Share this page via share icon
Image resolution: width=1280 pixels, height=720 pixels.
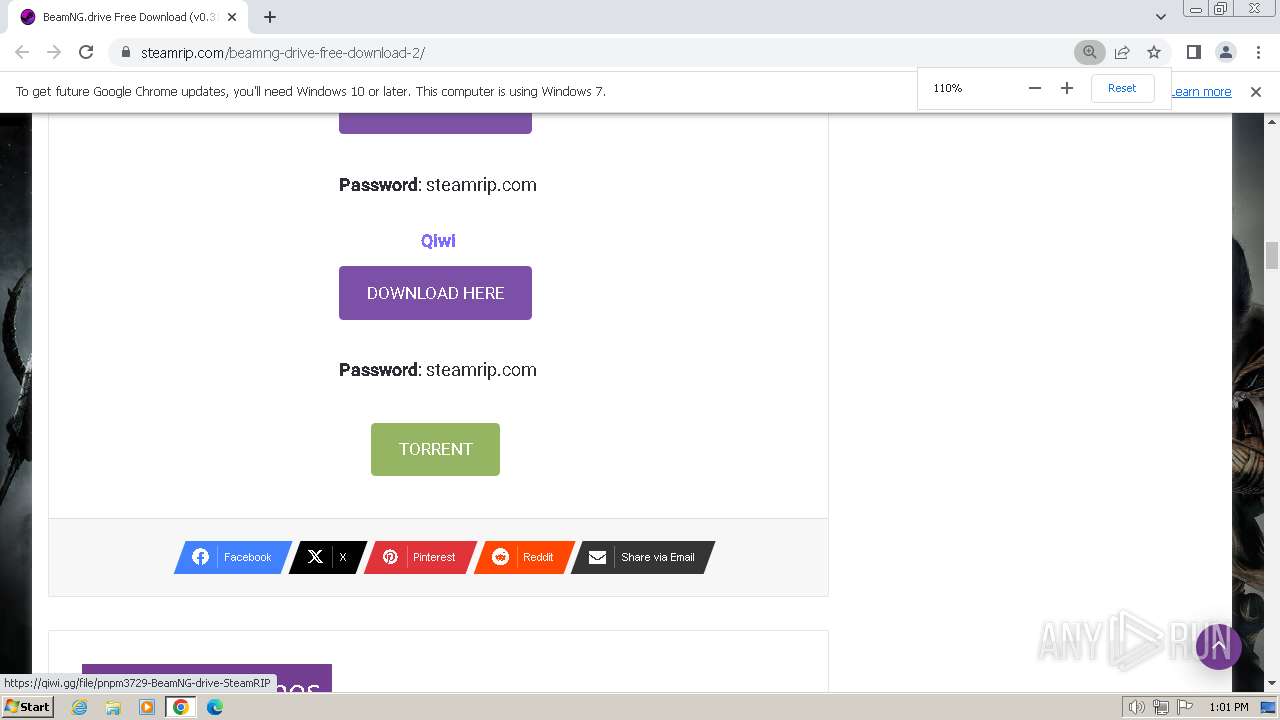pos(1122,52)
